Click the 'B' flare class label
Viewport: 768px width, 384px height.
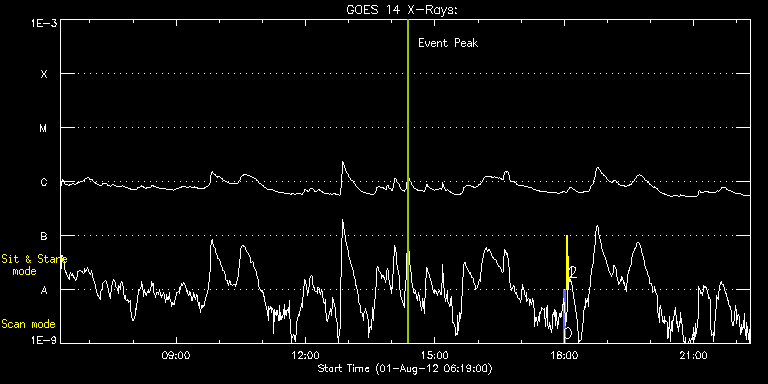click(44, 236)
